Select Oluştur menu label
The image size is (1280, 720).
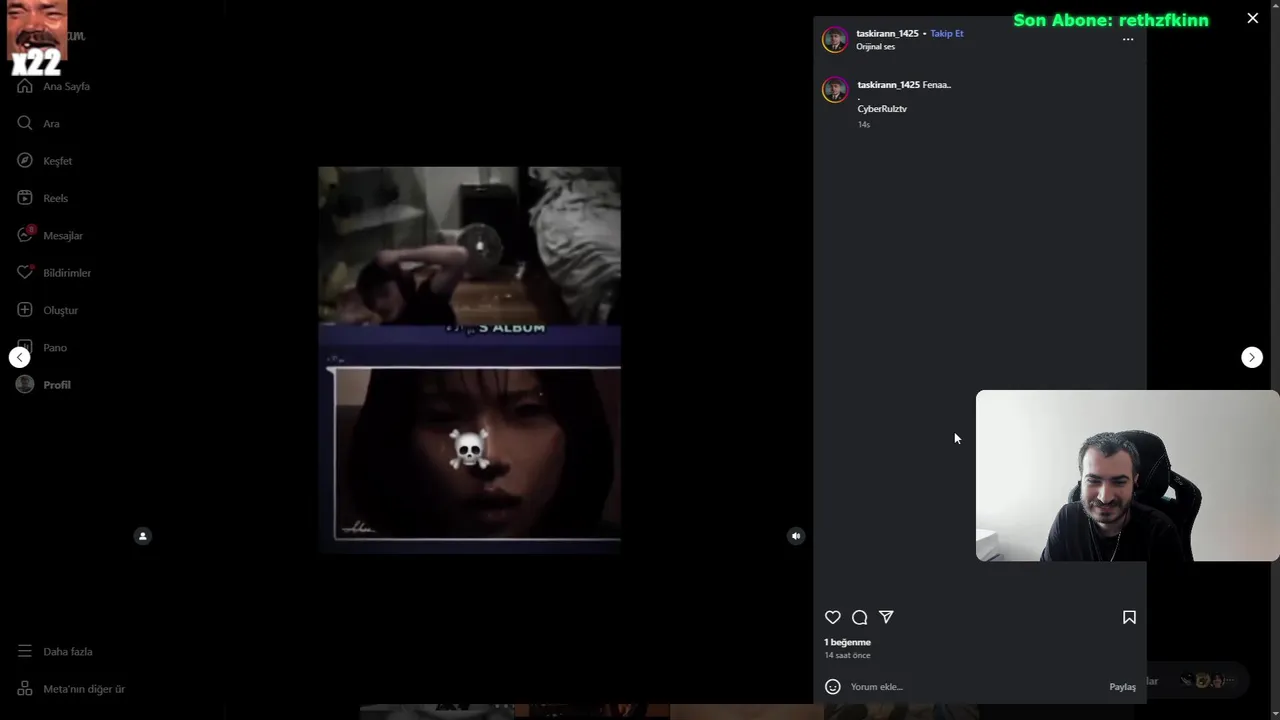click(x=60, y=310)
